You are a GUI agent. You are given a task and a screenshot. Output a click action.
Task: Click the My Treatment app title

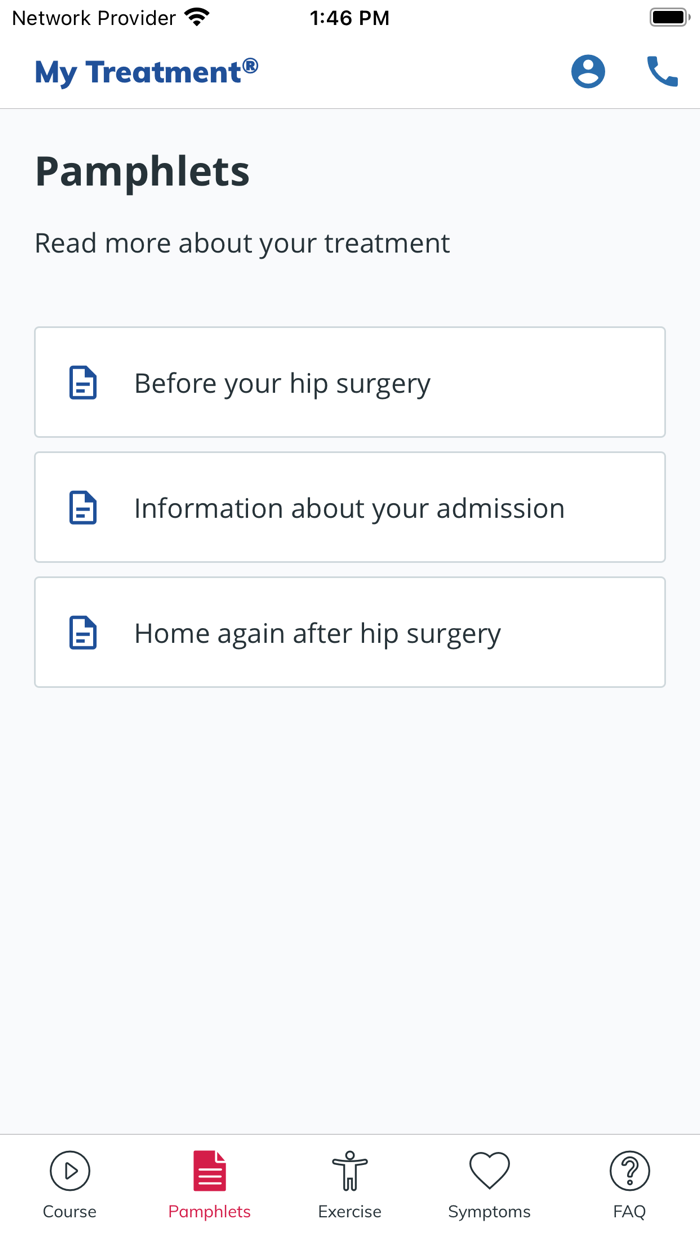click(145, 71)
